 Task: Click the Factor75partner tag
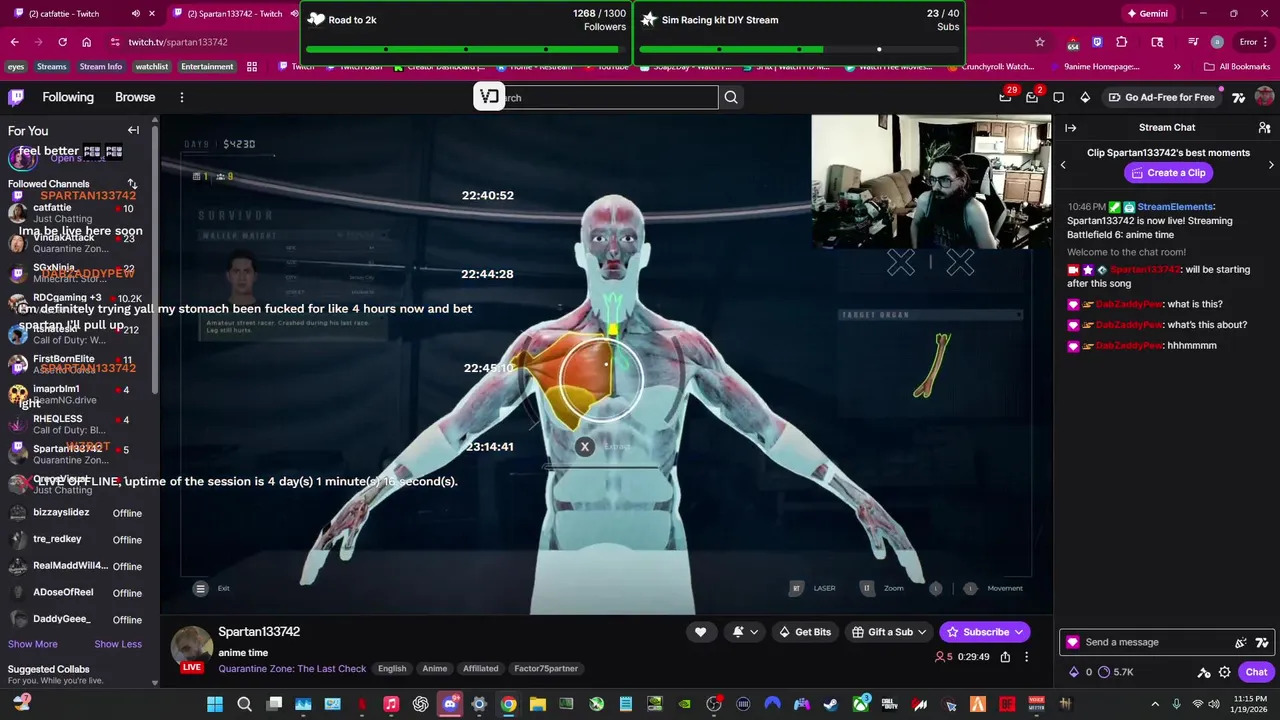point(546,668)
